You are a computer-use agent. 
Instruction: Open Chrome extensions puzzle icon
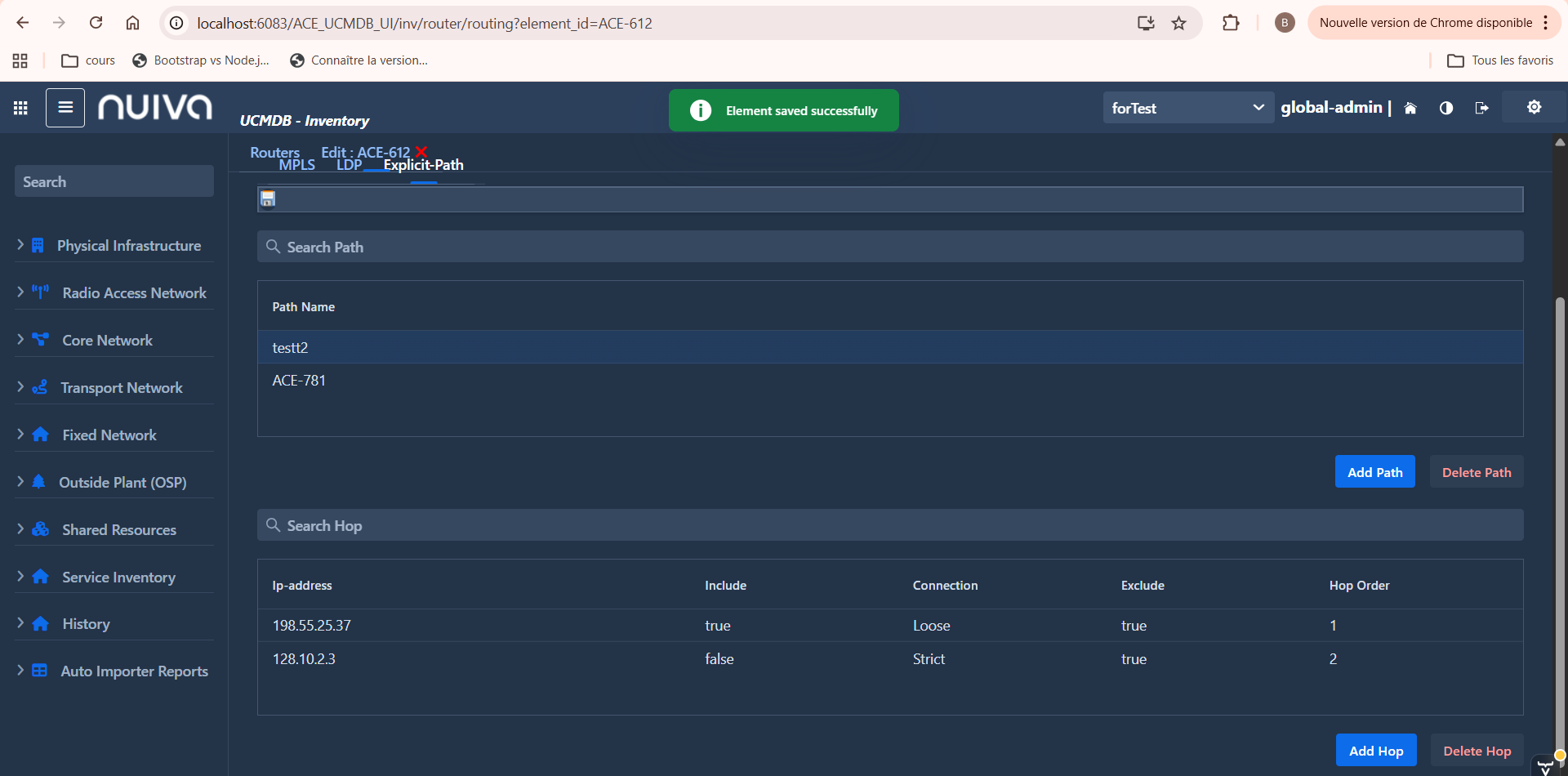1231,23
